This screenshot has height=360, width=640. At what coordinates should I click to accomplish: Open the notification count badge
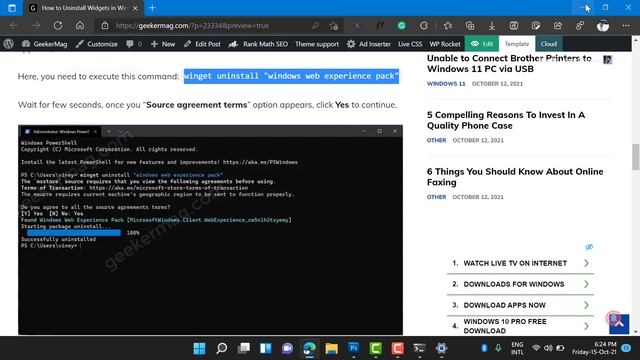(x=626, y=348)
